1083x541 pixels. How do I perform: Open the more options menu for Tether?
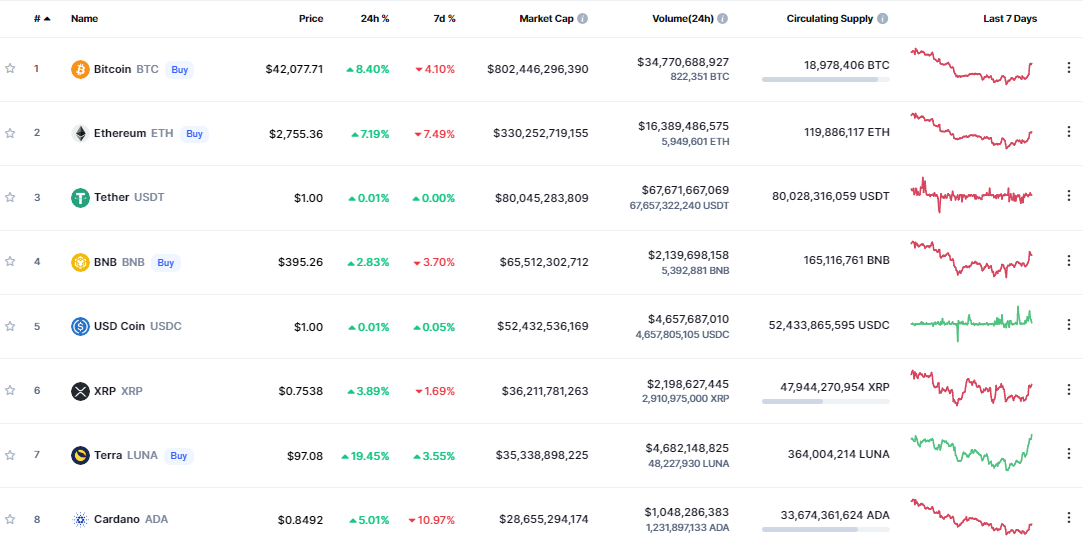[1069, 196]
